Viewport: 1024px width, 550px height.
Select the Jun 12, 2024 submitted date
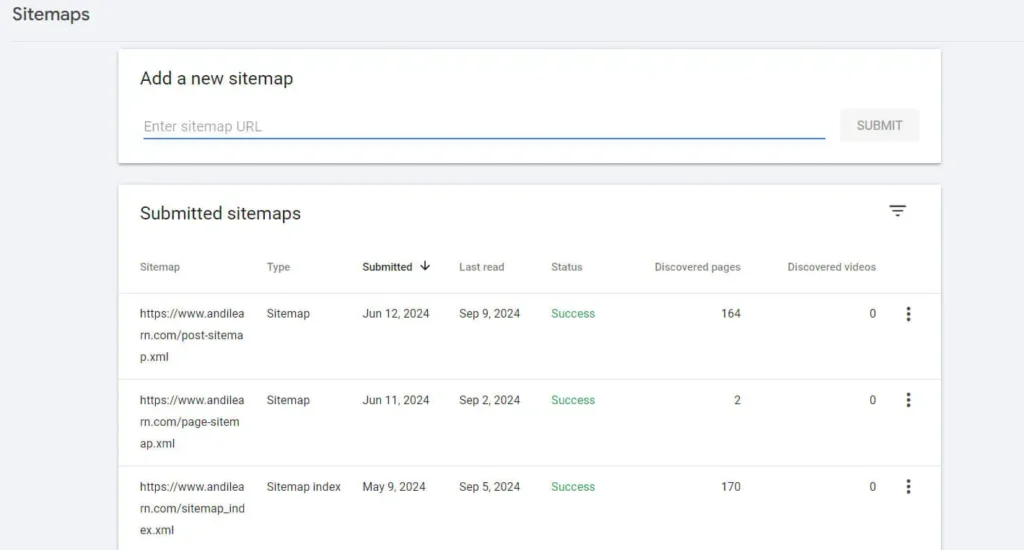point(396,314)
